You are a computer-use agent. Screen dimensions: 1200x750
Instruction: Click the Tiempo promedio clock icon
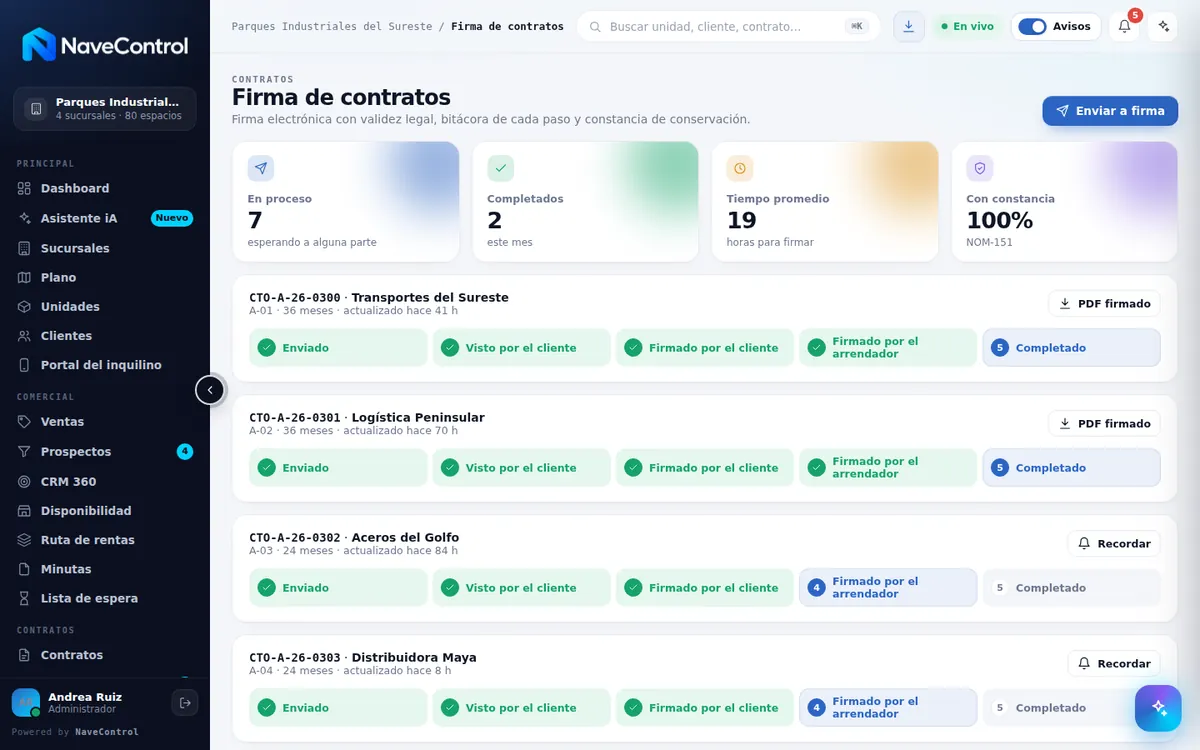click(x=740, y=168)
